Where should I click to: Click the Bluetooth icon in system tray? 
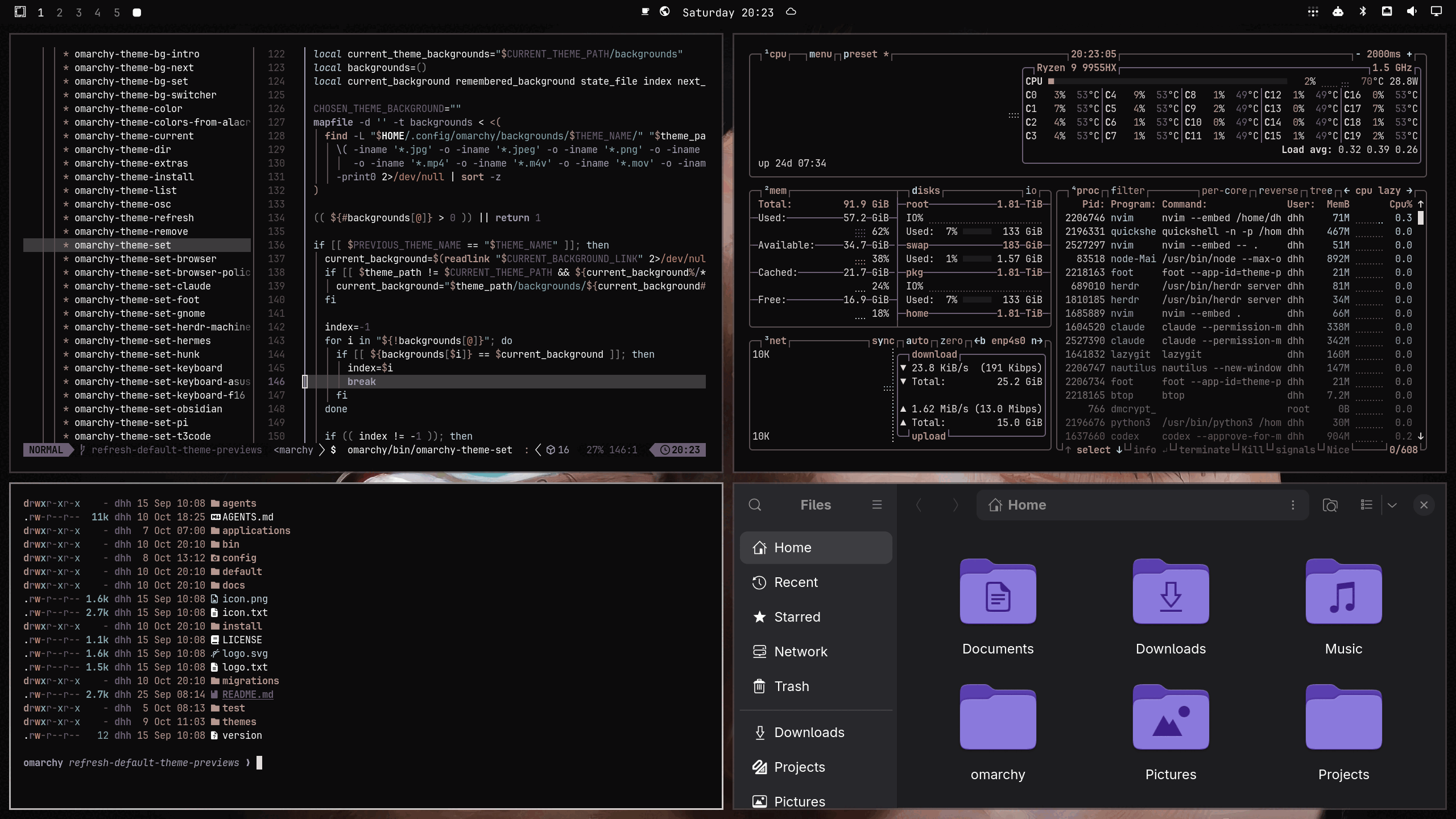(1363, 11)
